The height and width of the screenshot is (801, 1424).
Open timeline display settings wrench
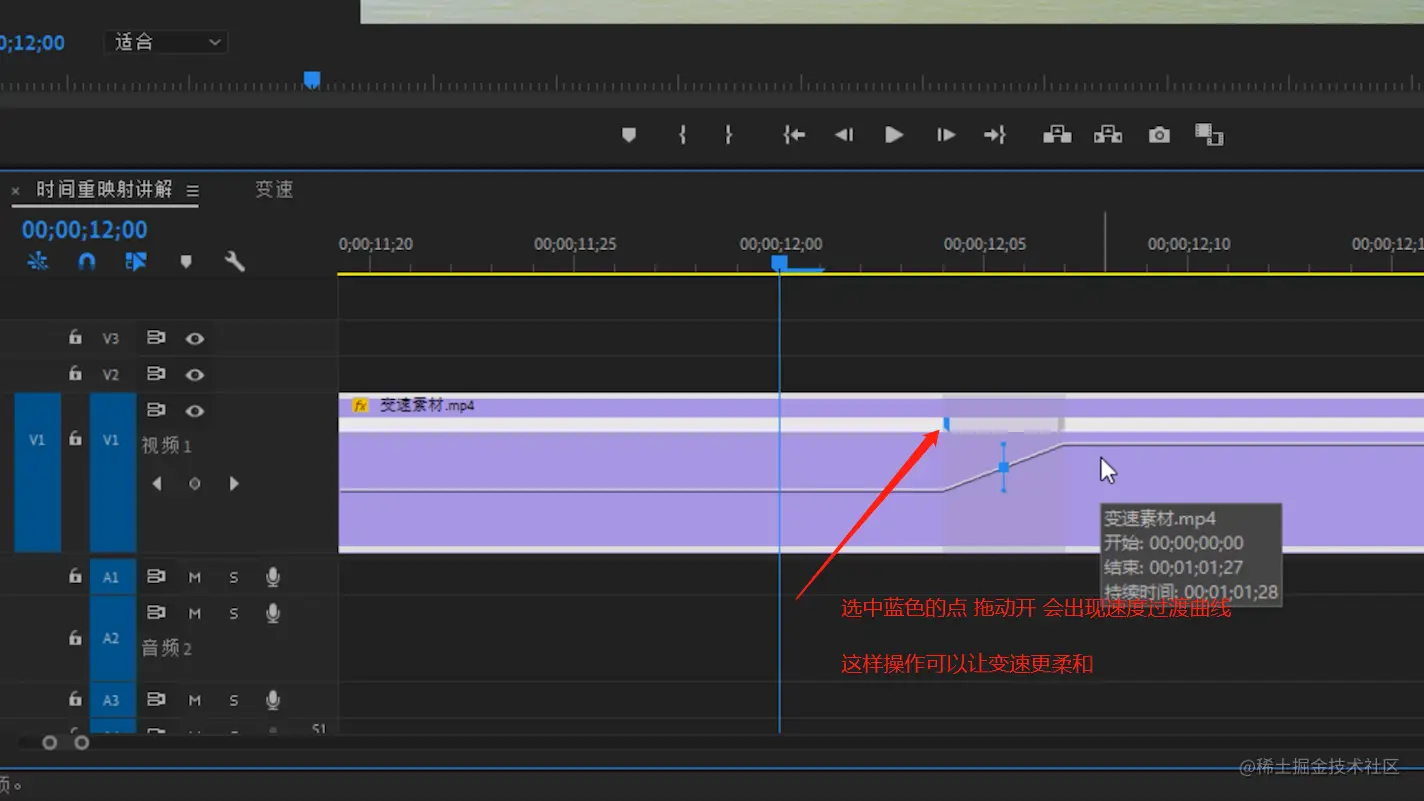point(235,262)
